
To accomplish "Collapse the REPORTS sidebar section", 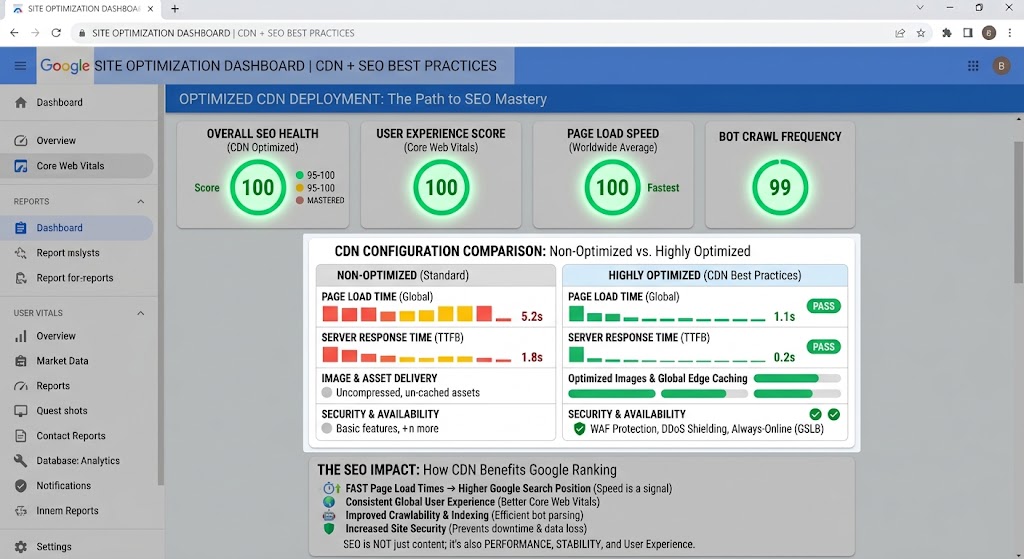I will (x=140, y=202).
